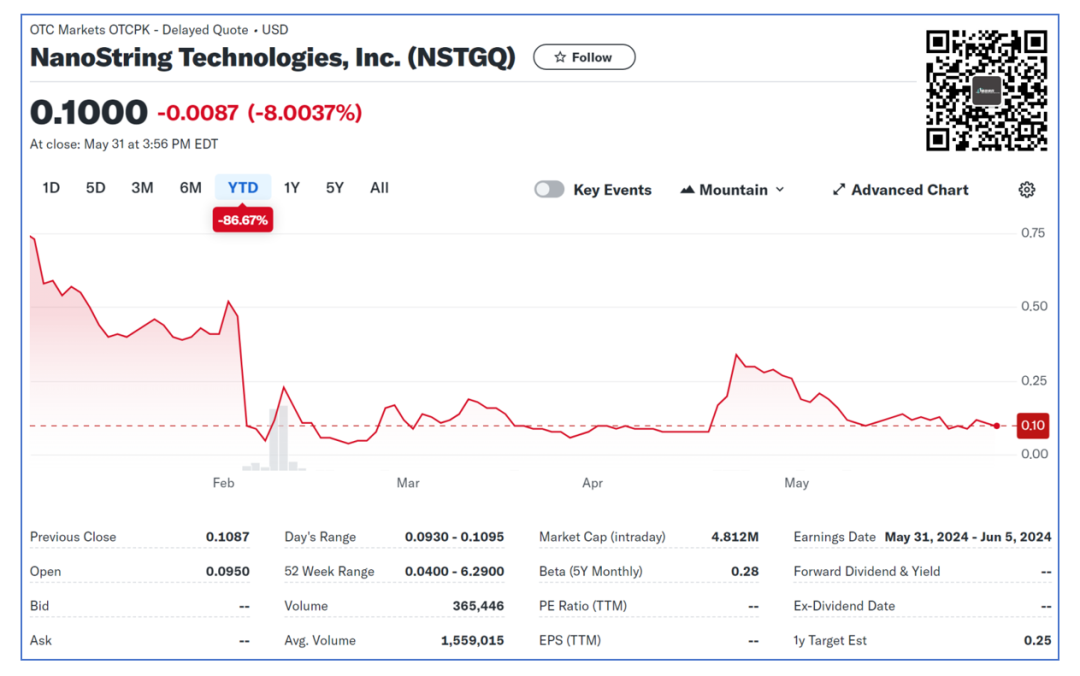Click the Apr label on chart axis
The image size is (1080, 676).
point(592,483)
